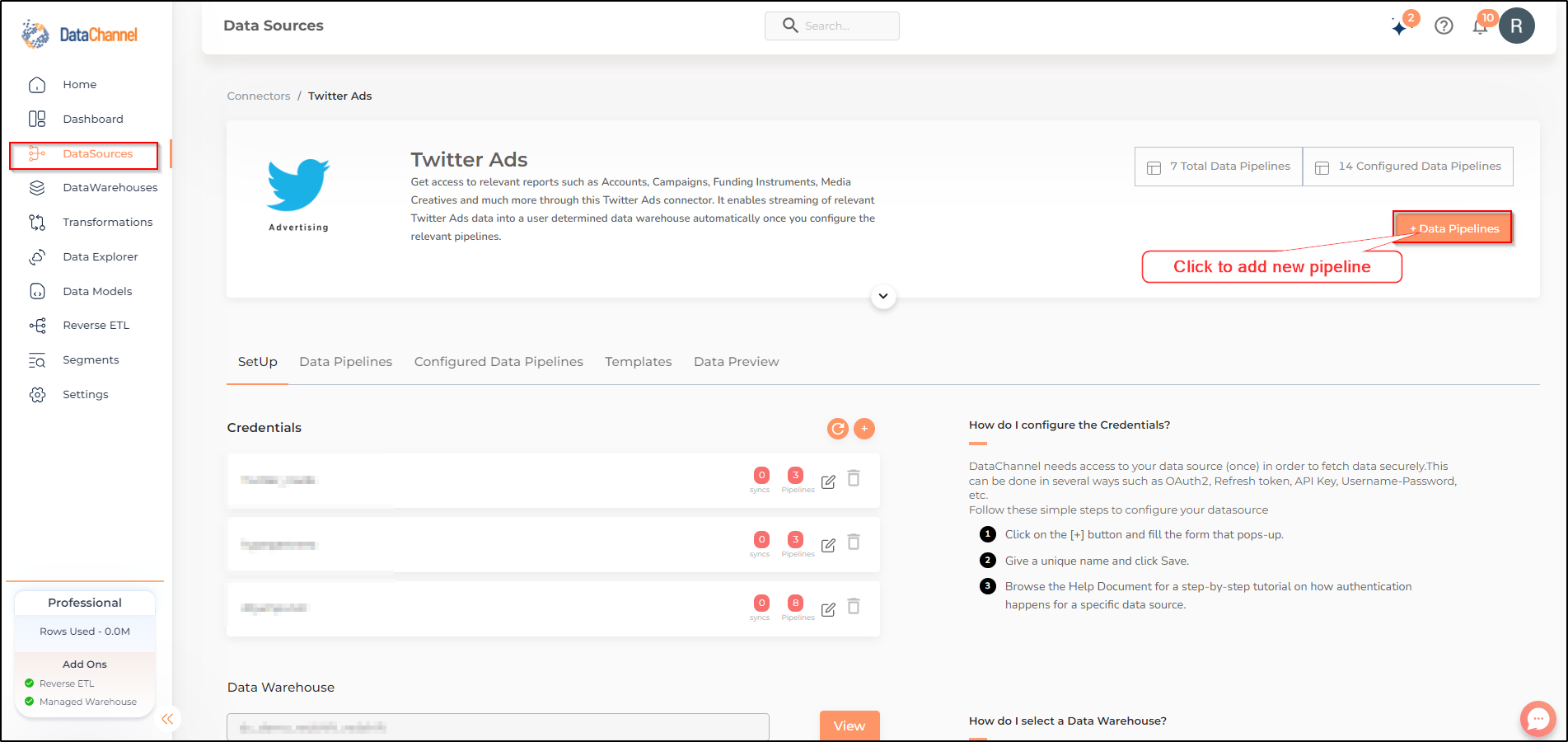
Task: Delete the first credential row
Action: click(854, 479)
